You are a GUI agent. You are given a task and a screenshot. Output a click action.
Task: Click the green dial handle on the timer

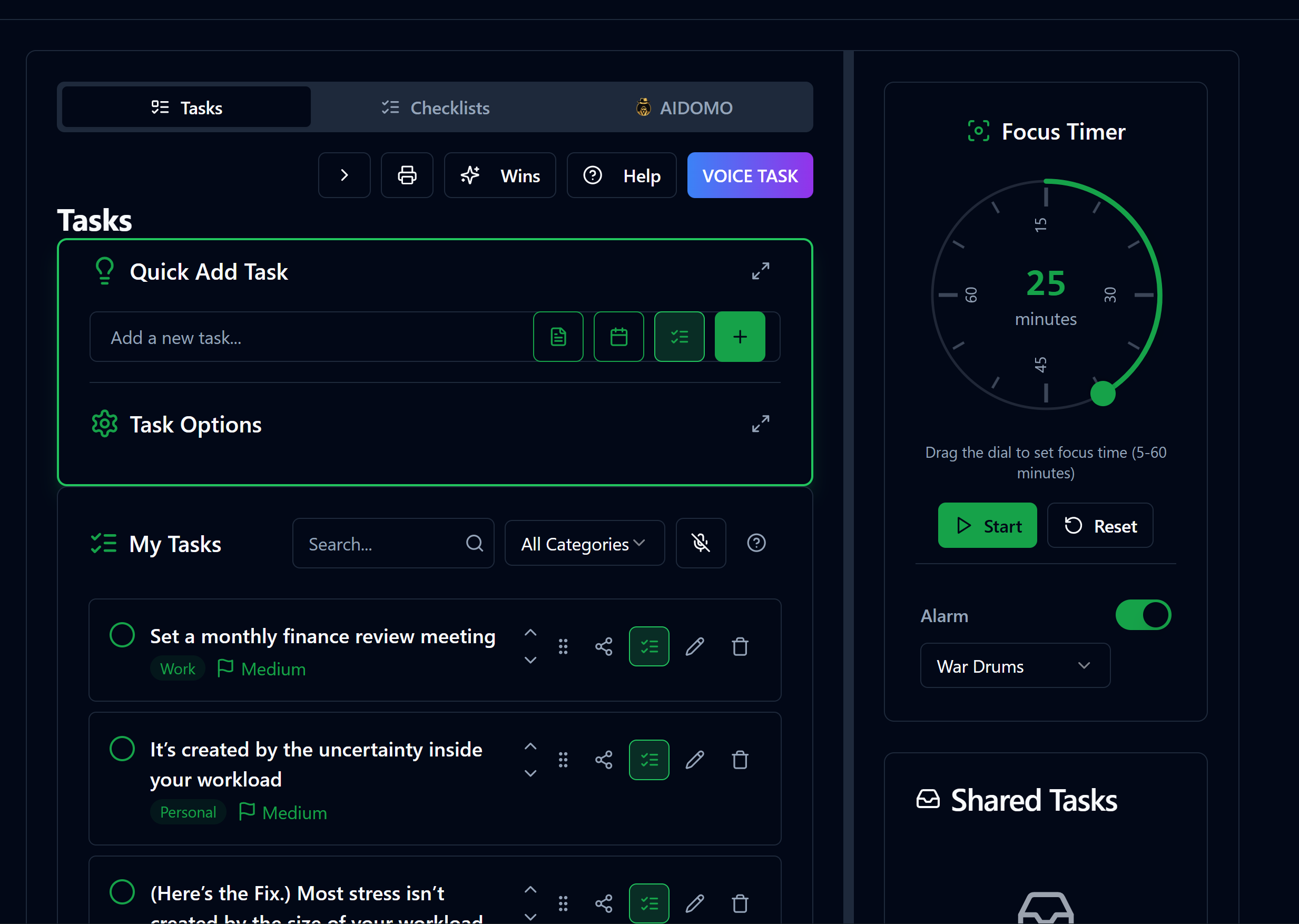click(x=1103, y=392)
